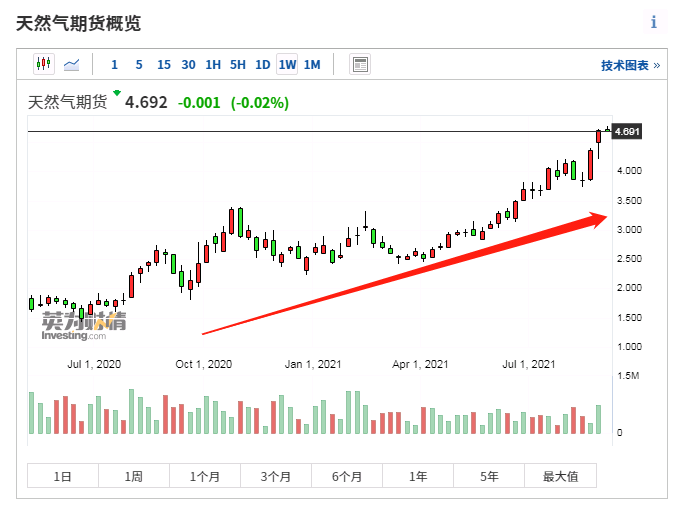Choose the 15-minute interval
This screenshot has width=681, height=511.
coord(164,65)
